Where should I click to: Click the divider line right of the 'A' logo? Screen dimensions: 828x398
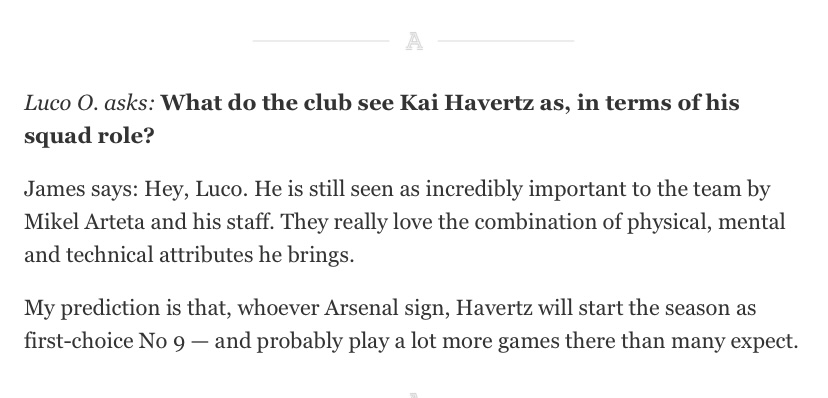point(506,41)
